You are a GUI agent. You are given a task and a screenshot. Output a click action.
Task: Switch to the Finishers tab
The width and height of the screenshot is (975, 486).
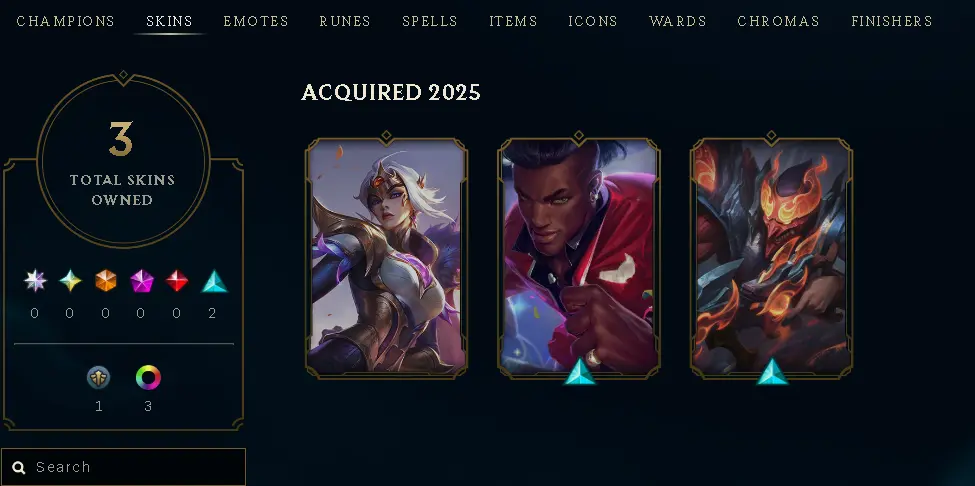click(x=892, y=21)
